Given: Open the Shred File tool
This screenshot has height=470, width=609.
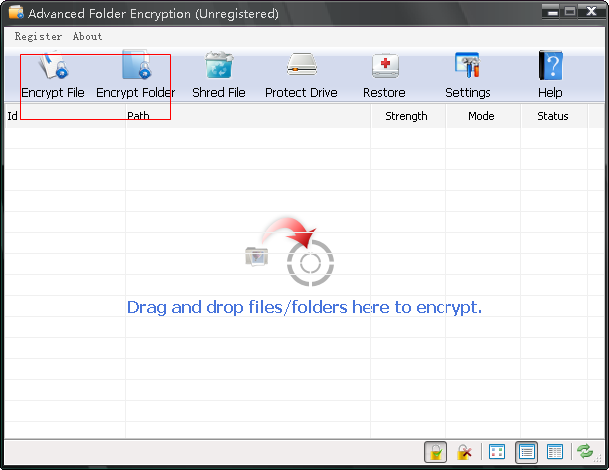Looking at the screenshot, I should coord(219,75).
